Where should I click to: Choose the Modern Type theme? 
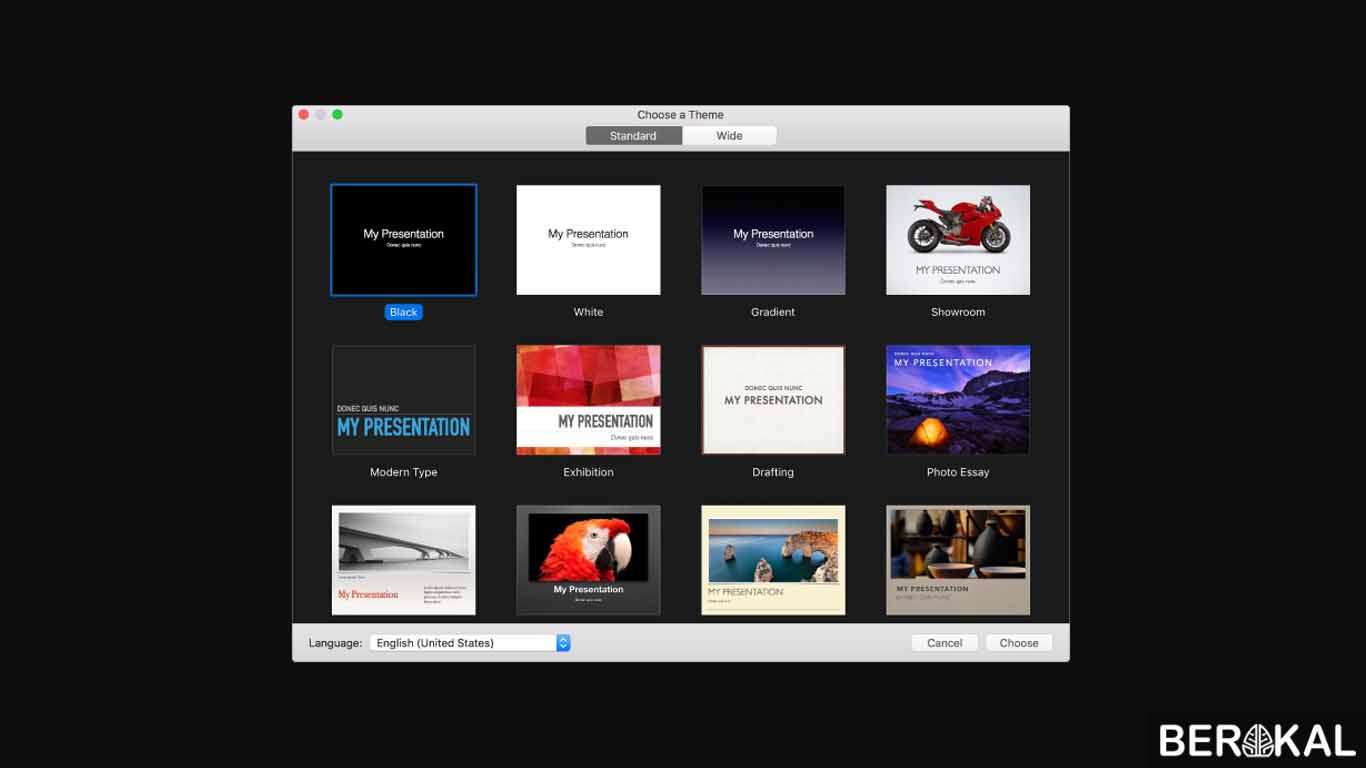pos(403,400)
